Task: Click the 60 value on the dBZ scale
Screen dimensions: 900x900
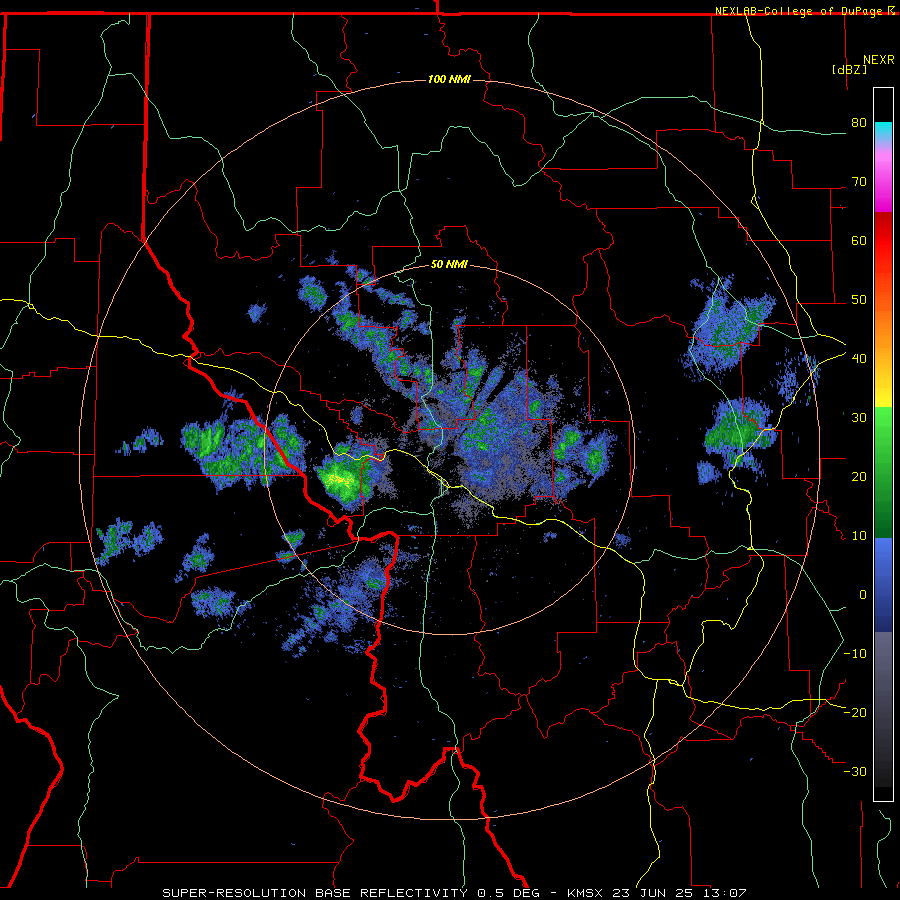Action: (x=859, y=240)
